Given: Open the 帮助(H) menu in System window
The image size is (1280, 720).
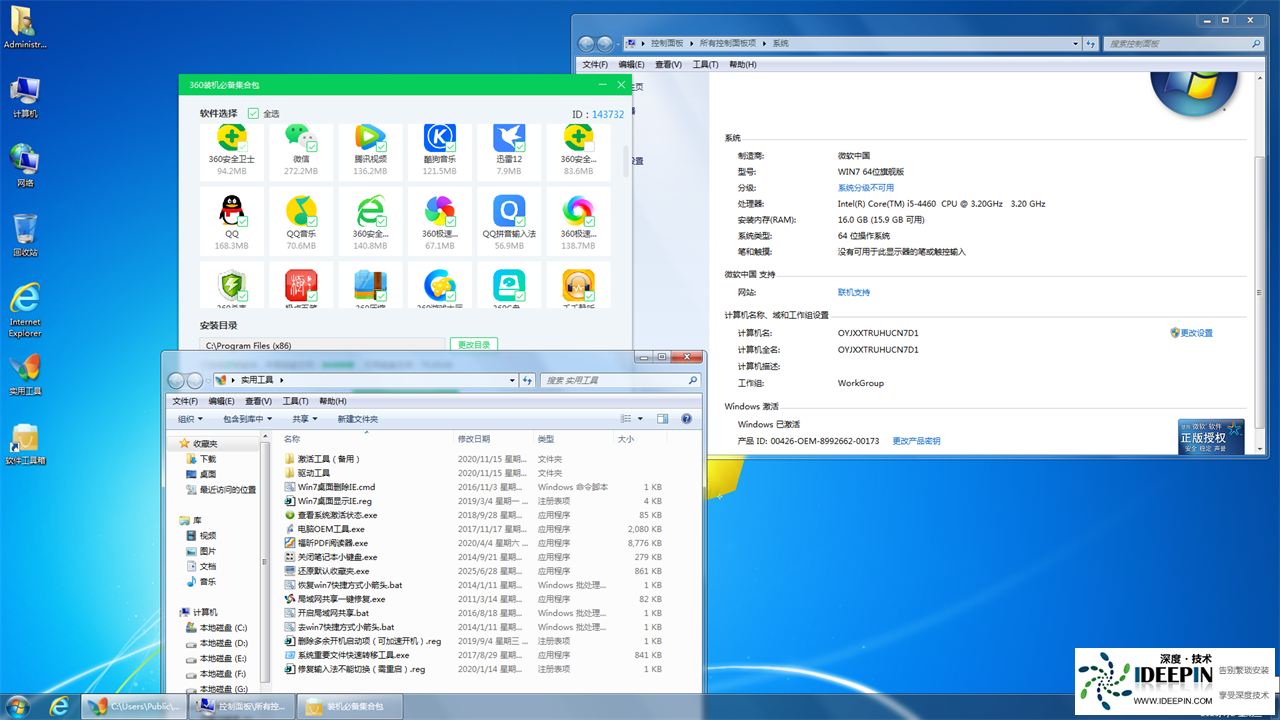Looking at the screenshot, I should click(741, 64).
